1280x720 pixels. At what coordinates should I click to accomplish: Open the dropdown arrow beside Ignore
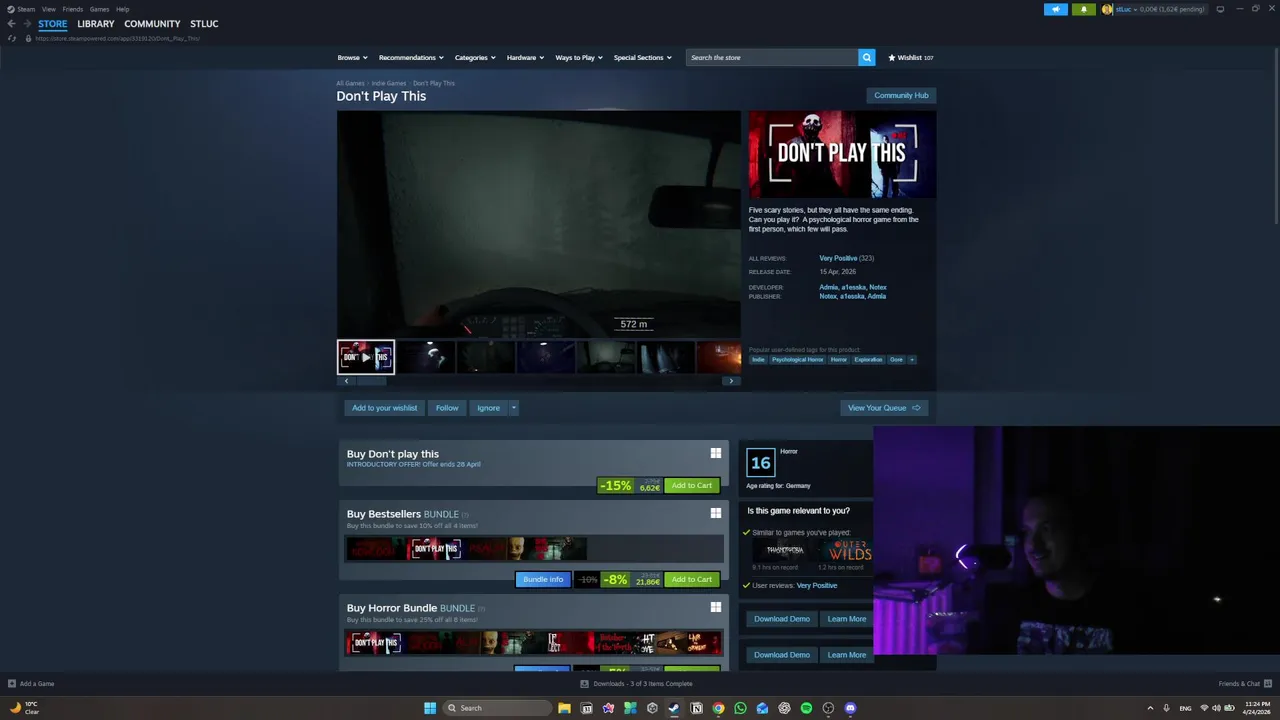[513, 408]
